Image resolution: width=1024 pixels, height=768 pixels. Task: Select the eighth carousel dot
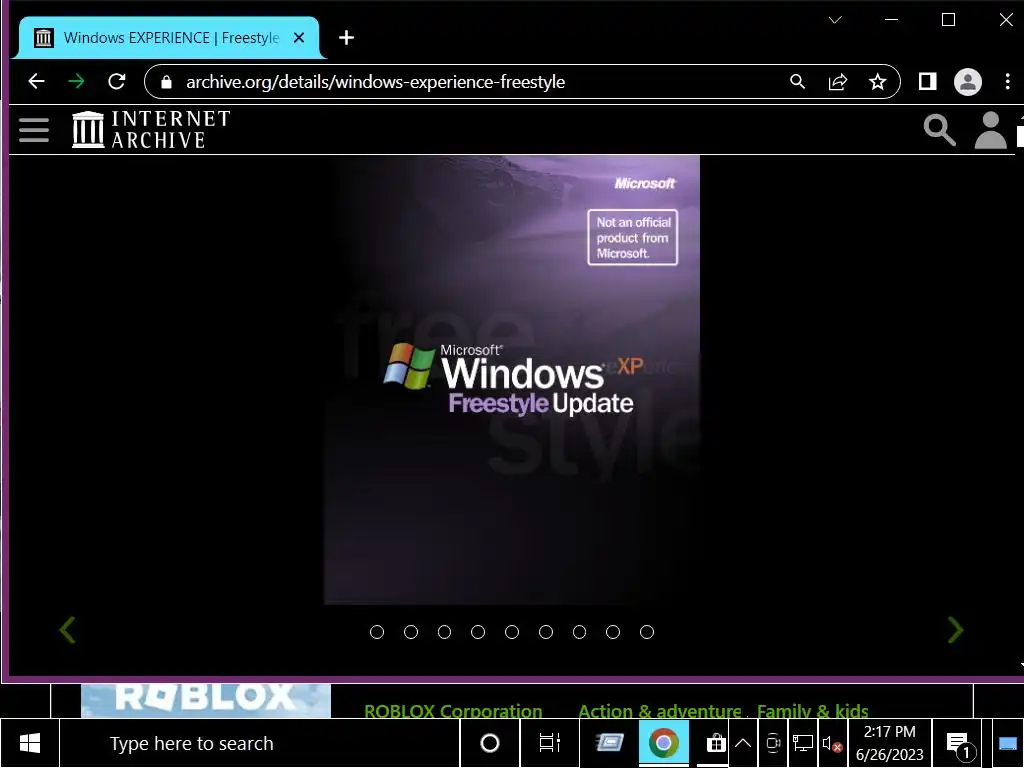(613, 632)
